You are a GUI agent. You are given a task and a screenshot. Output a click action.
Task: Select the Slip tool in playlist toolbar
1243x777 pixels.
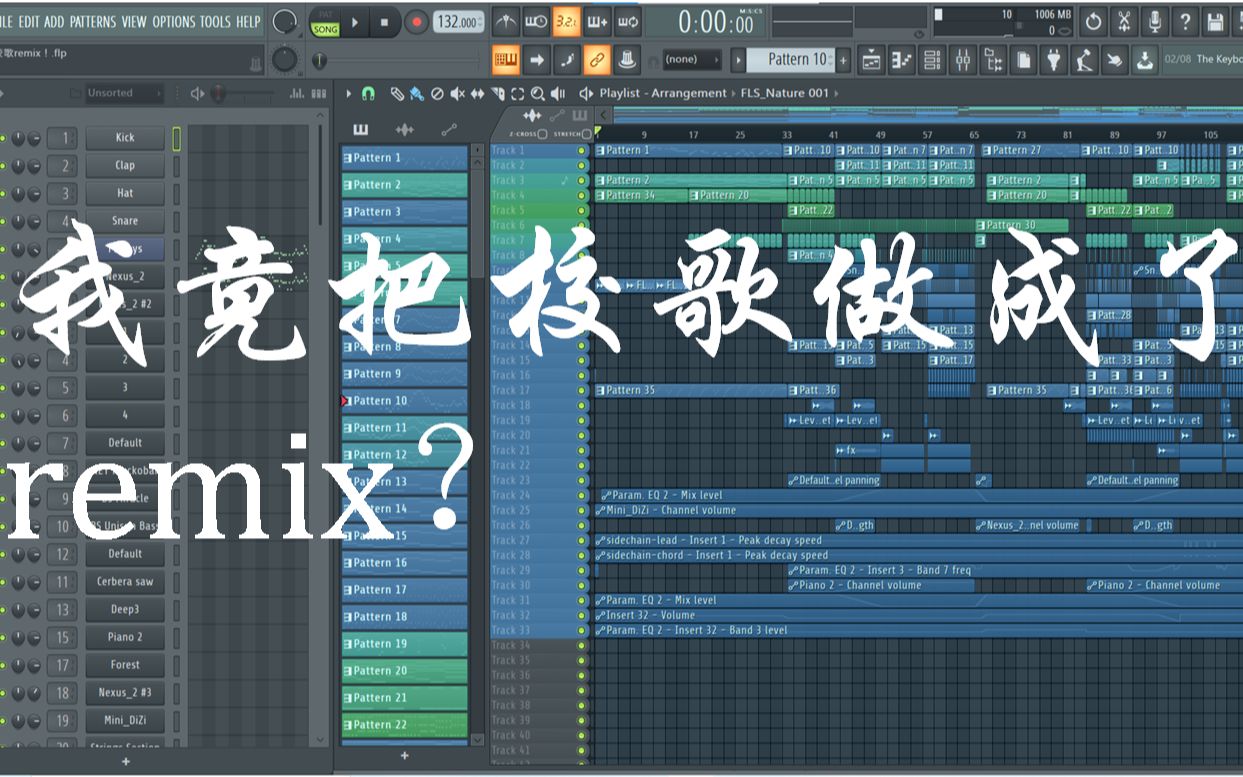pos(477,94)
